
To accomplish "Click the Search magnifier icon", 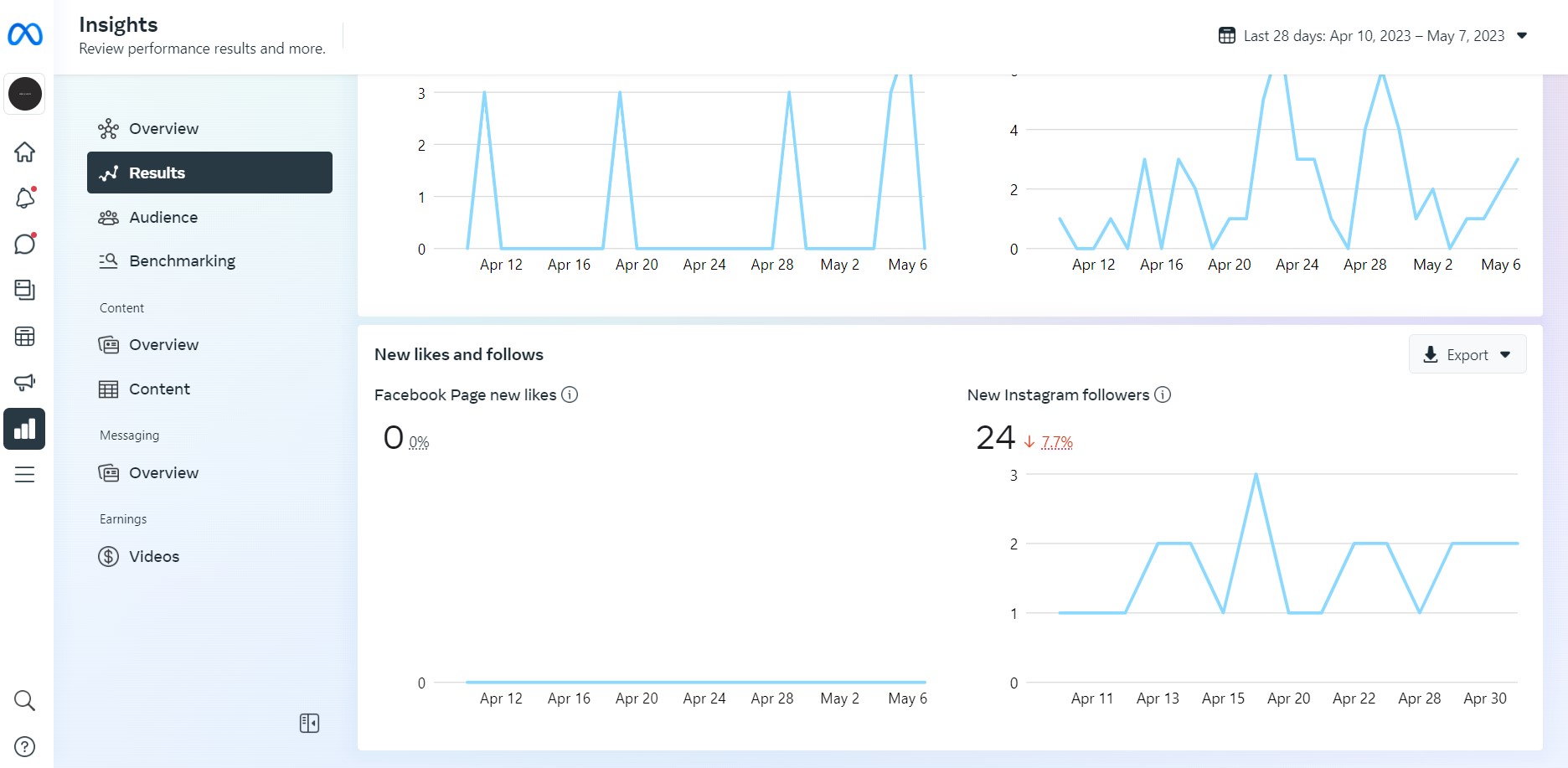I will 25,701.
